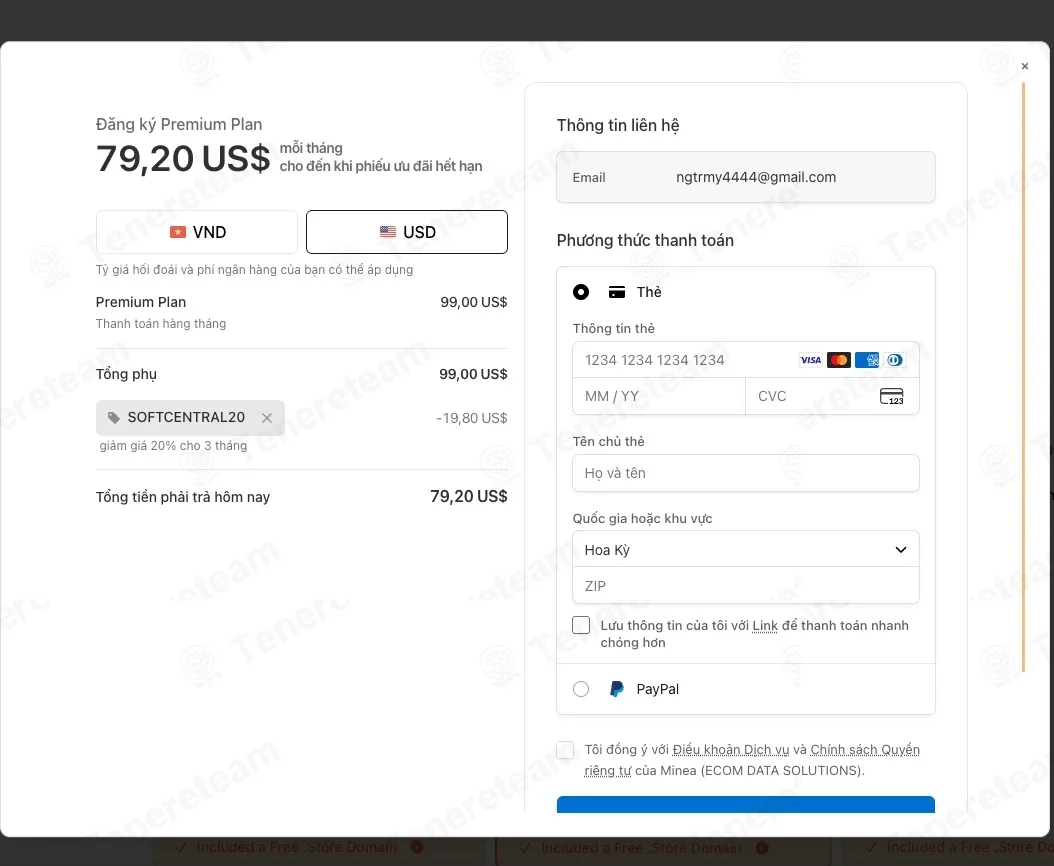This screenshot has width=1054, height=866.
Task: Click the 79,20 US$ total due amount
Action: click(469, 496)
